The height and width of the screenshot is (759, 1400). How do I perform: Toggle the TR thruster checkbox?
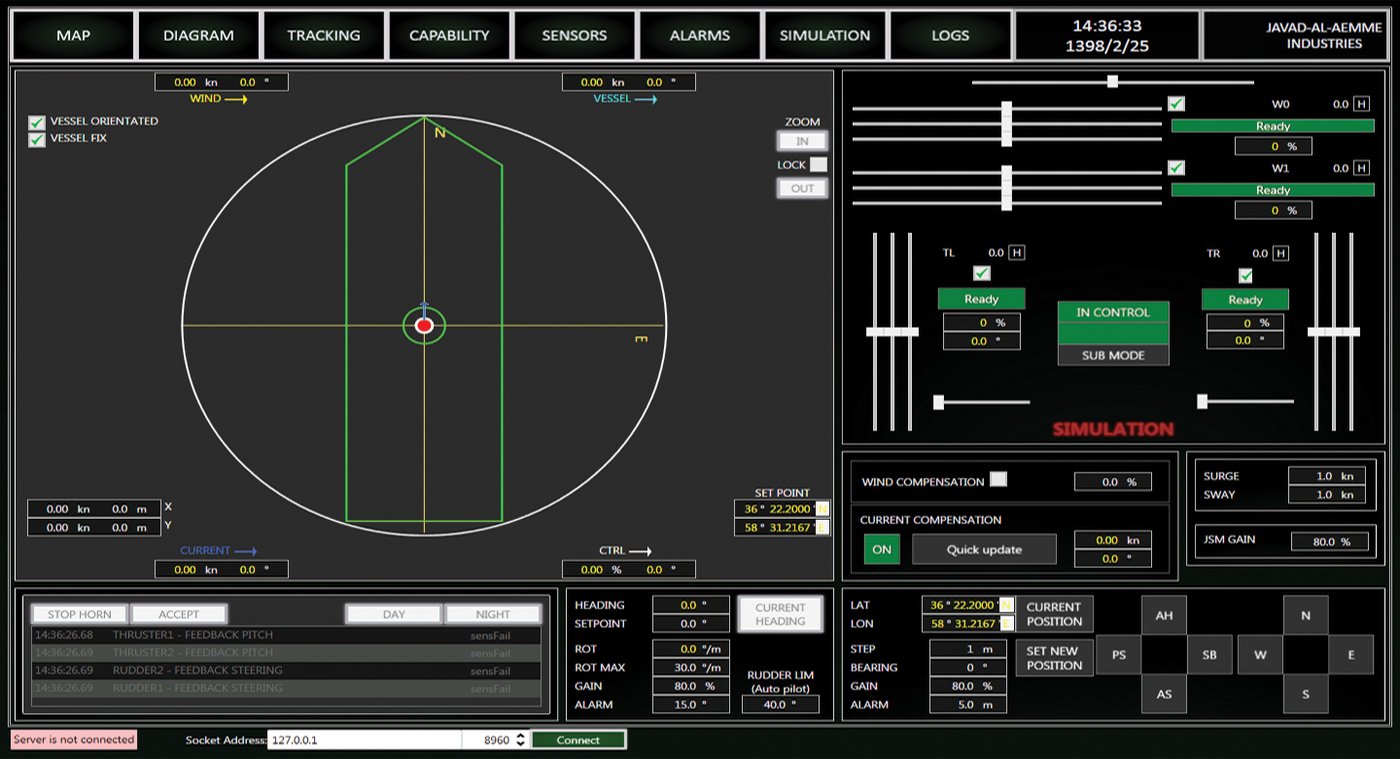(x=1245, y=276)
